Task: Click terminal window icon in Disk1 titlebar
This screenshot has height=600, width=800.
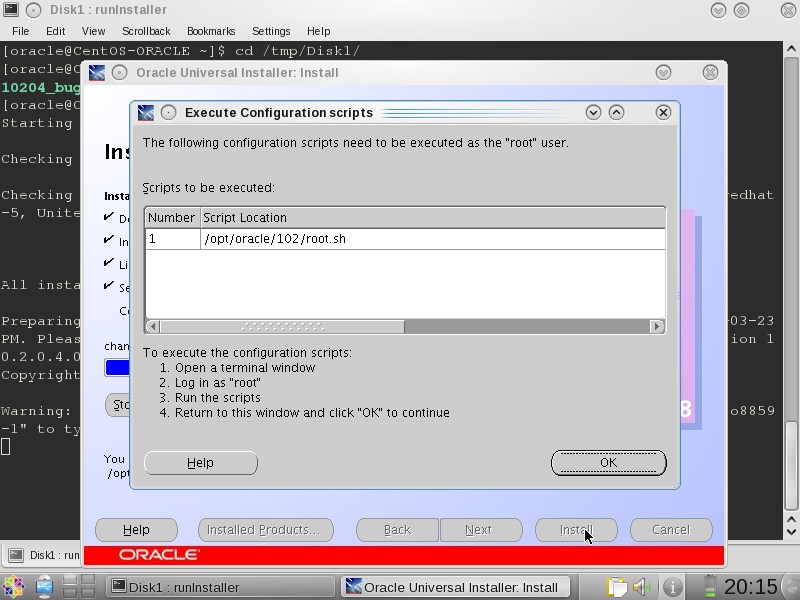Action: [11, 9]
